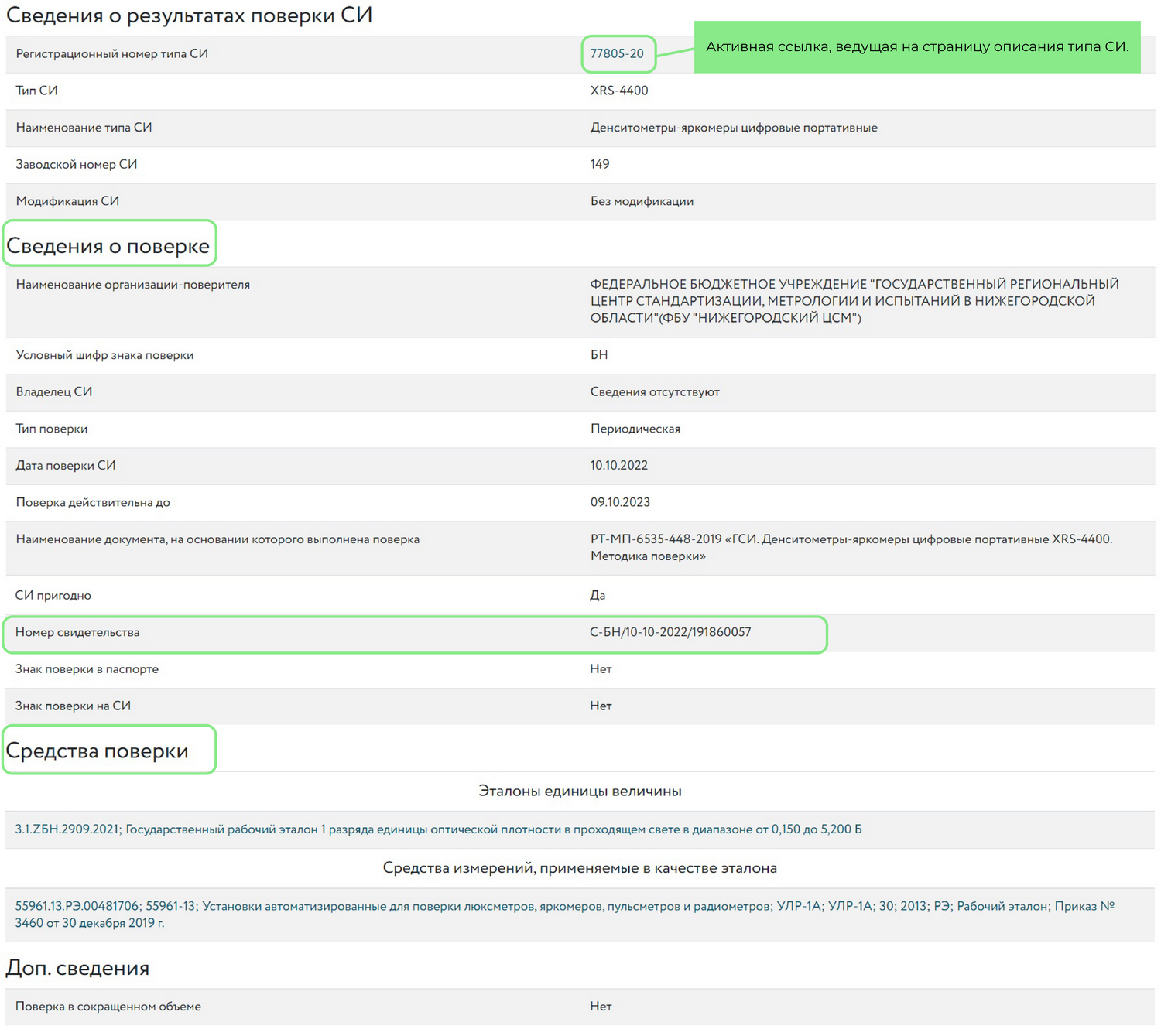Click the valid-until date 09.10.2023

620,502
